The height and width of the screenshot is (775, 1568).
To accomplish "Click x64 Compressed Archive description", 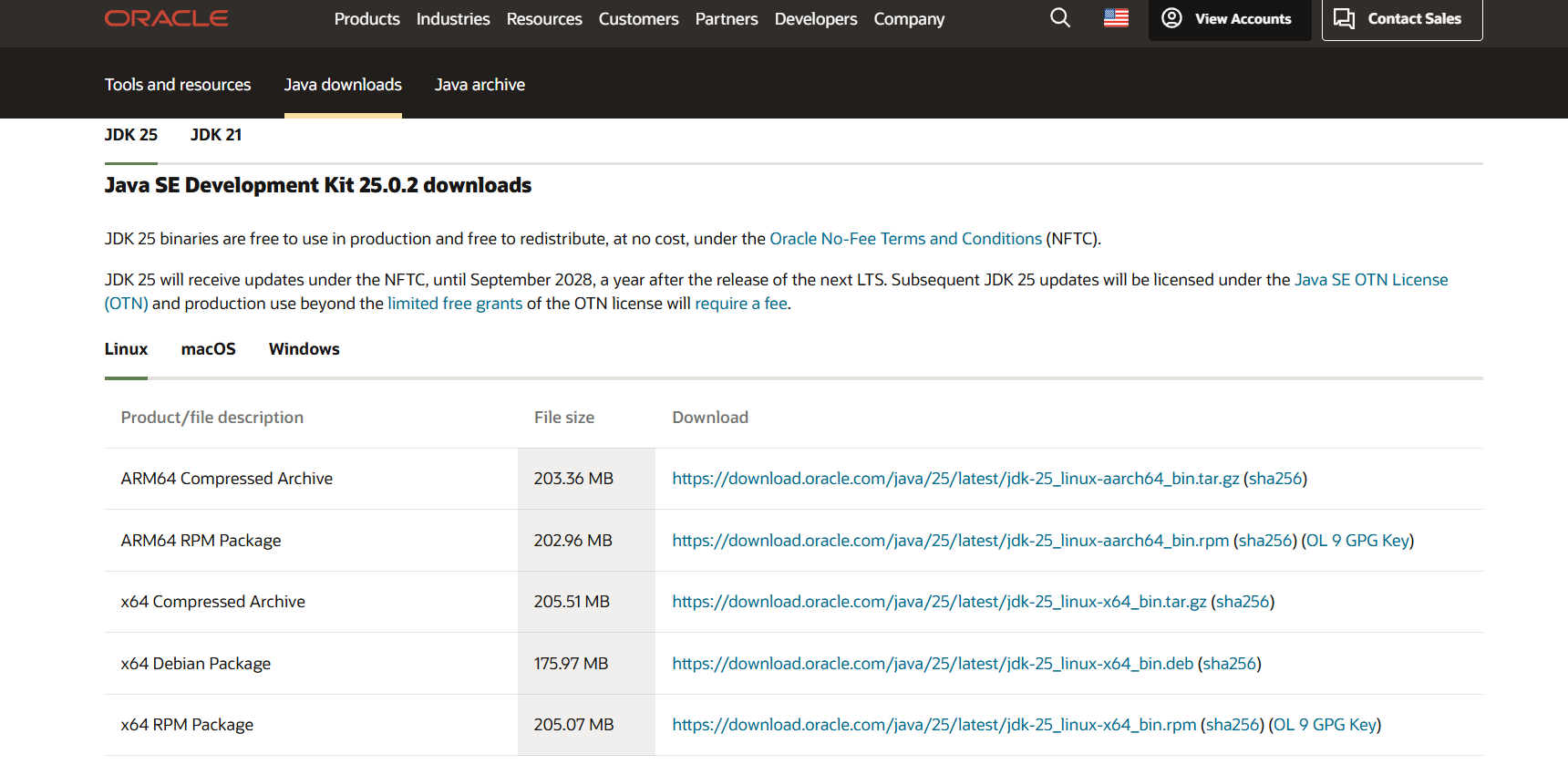I will (213, 602).
